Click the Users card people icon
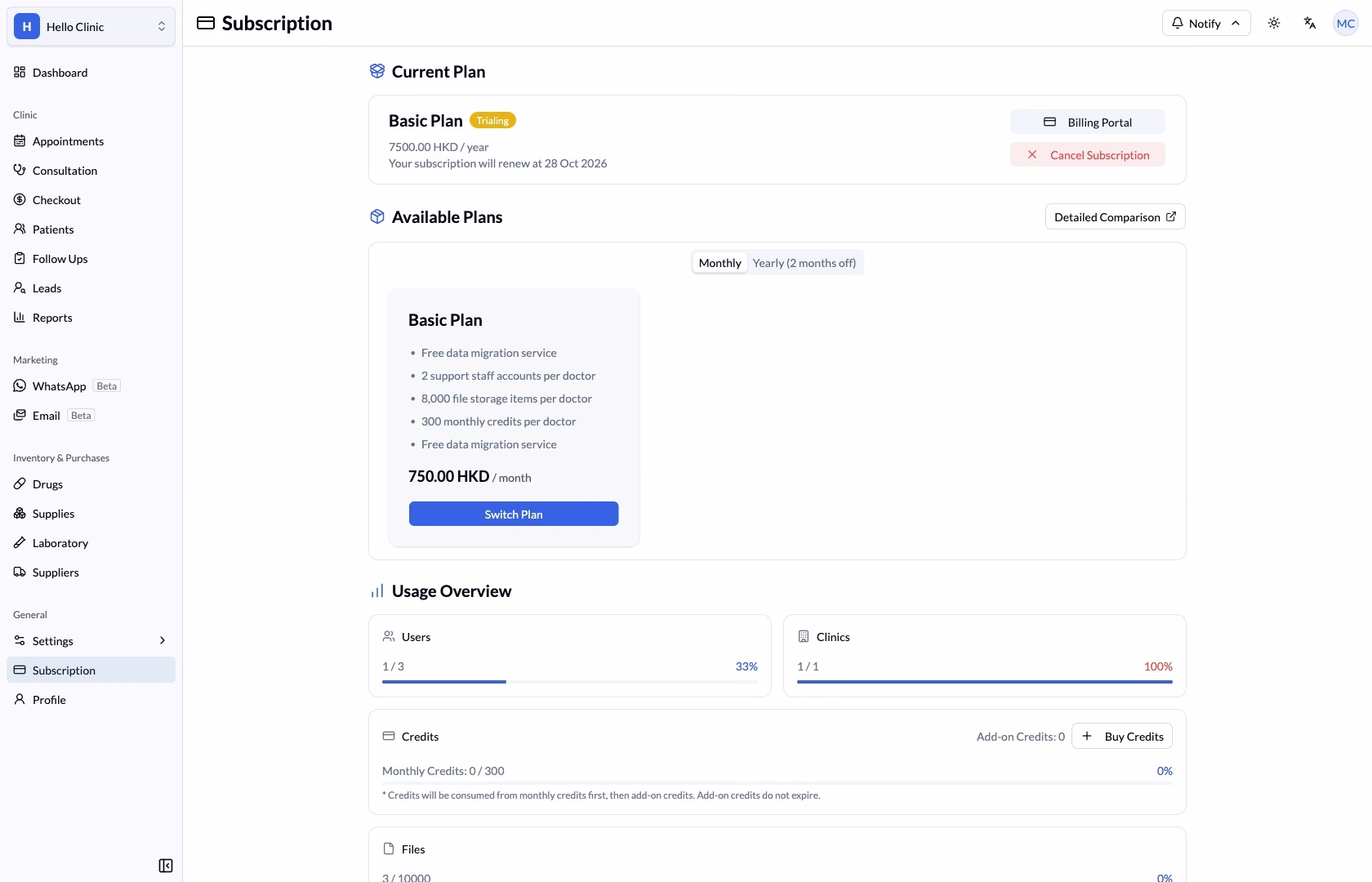The height and width of the screenshot is (882, 1372). (x=389, y=637)
